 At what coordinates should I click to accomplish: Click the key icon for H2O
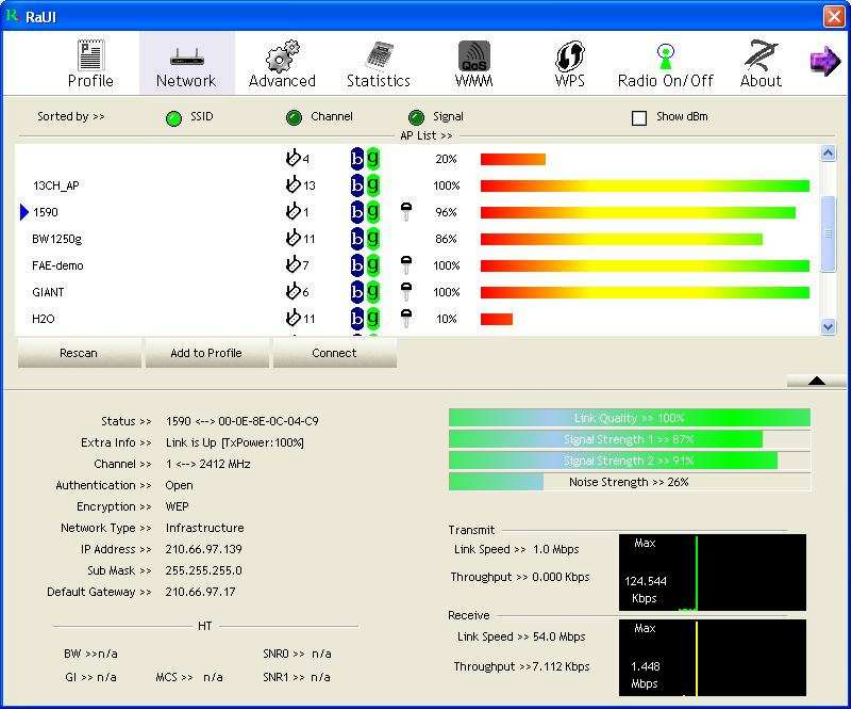tap(406, 318)
